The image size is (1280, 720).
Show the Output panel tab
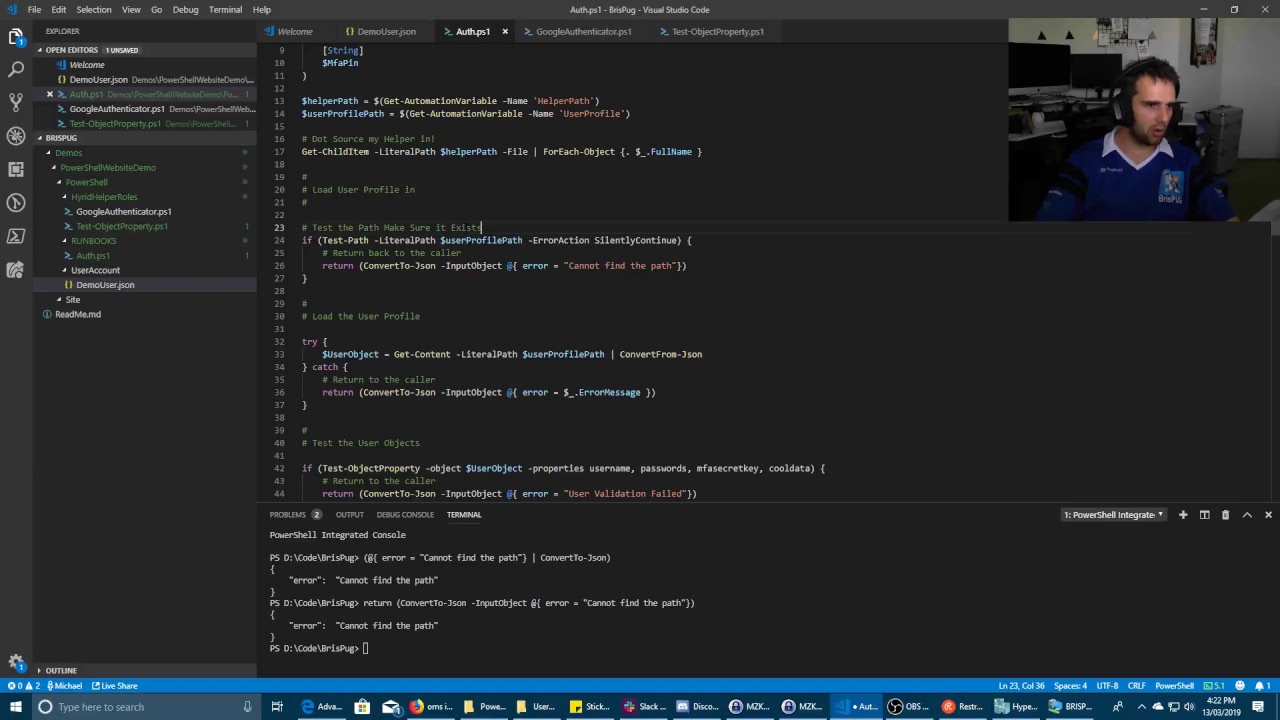click(349, 515)
